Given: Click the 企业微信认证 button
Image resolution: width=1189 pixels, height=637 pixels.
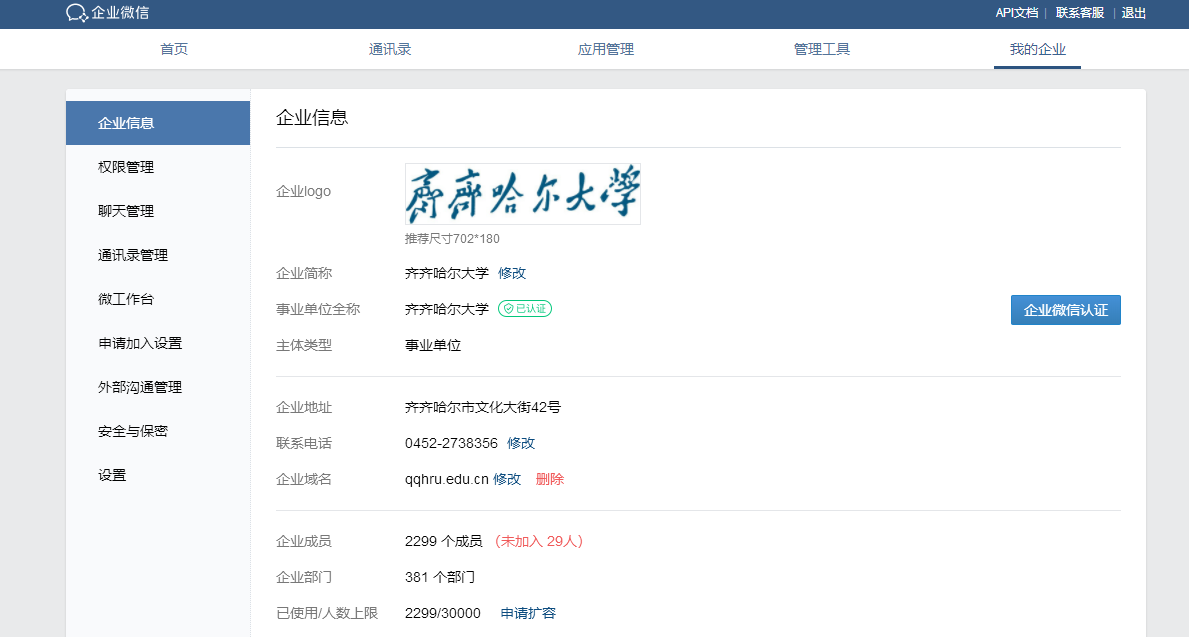Looking at the screenshot, I should tap(1066, 310).
